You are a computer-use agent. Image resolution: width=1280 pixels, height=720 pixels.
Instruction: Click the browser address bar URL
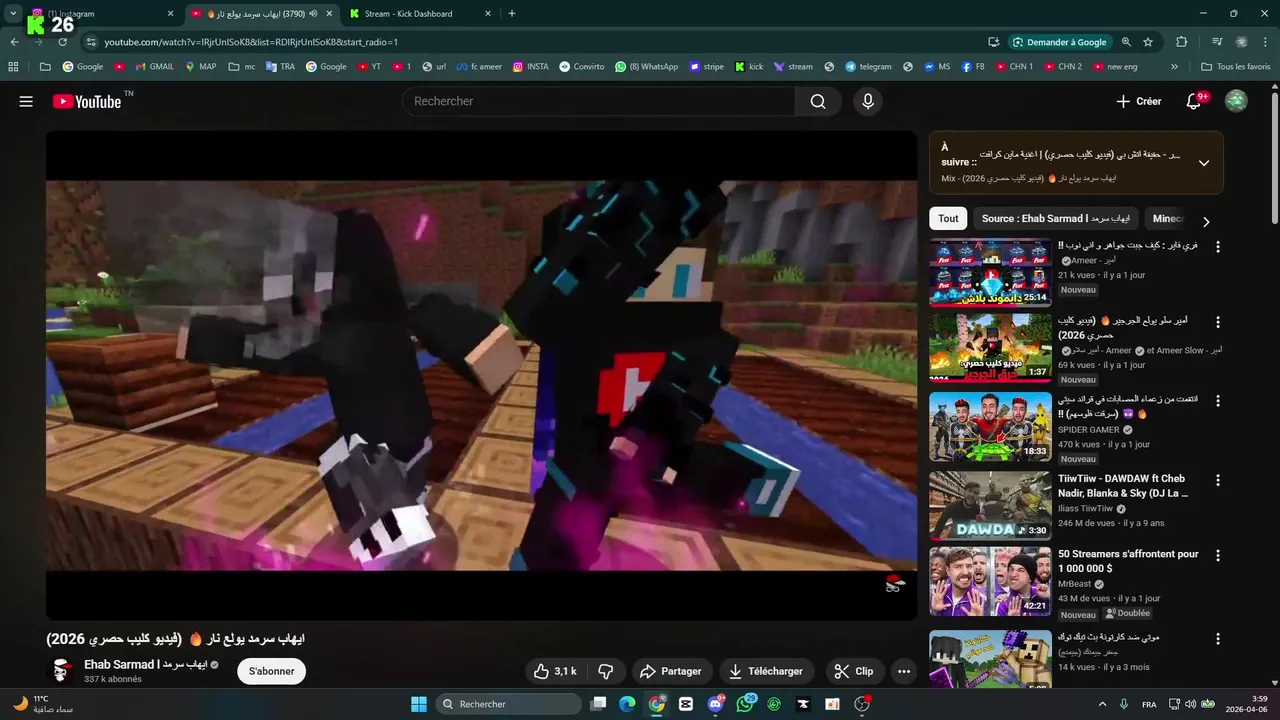251,42
